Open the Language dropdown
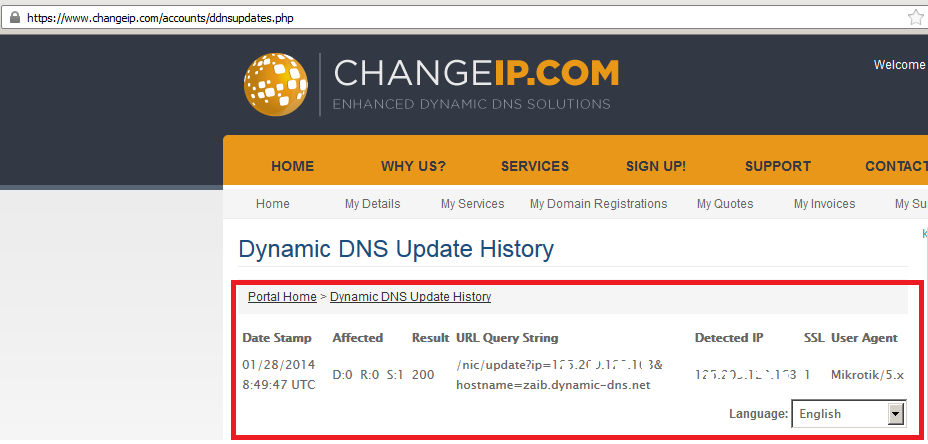 pos(848,414)
